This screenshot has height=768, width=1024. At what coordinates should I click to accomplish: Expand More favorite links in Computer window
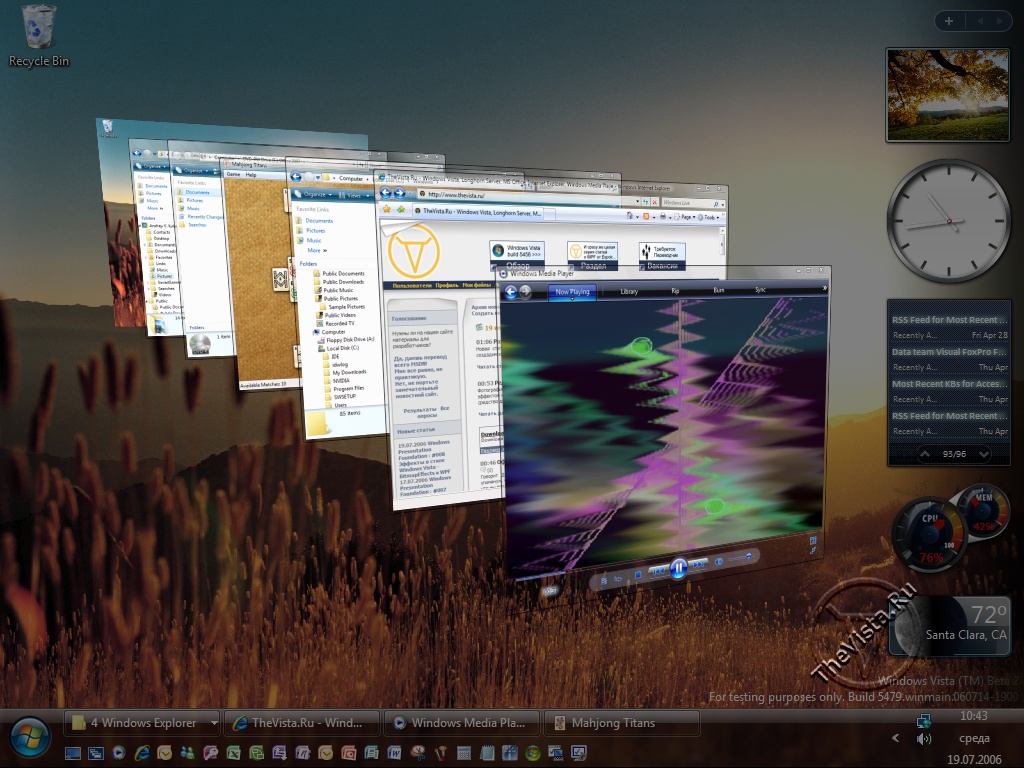coord(316,250)
